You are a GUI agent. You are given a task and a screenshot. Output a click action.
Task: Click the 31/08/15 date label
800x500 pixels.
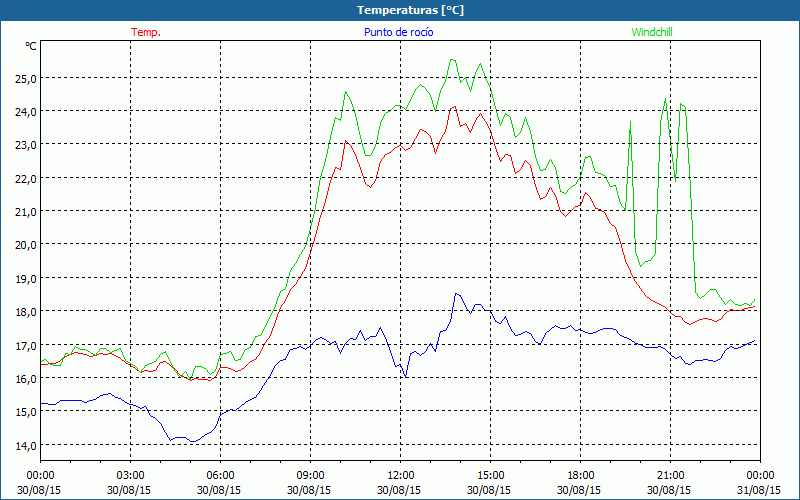(x=759, y=490)
